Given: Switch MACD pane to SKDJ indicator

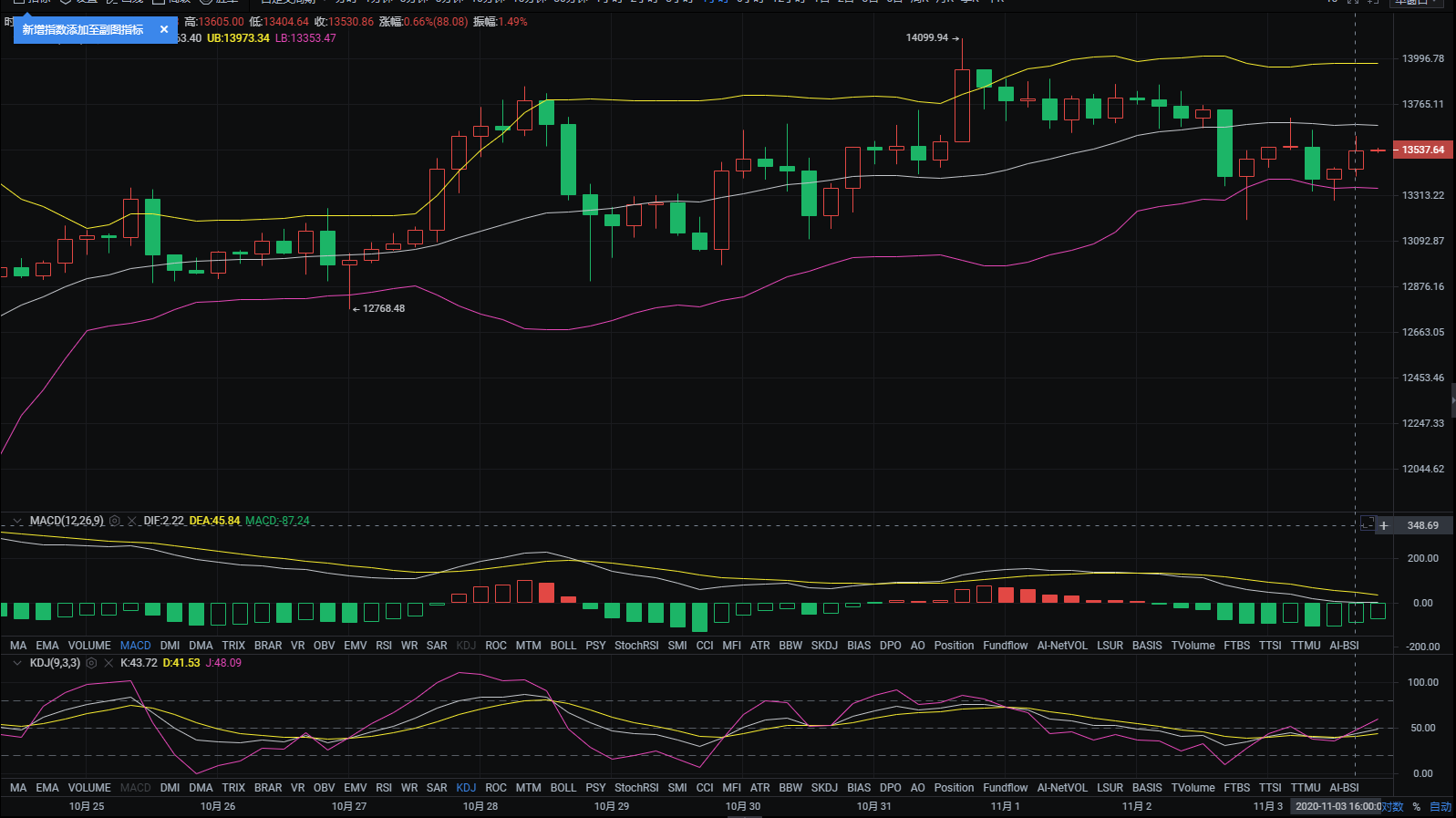Looking at the screenshot, I should tap(824, 646).
